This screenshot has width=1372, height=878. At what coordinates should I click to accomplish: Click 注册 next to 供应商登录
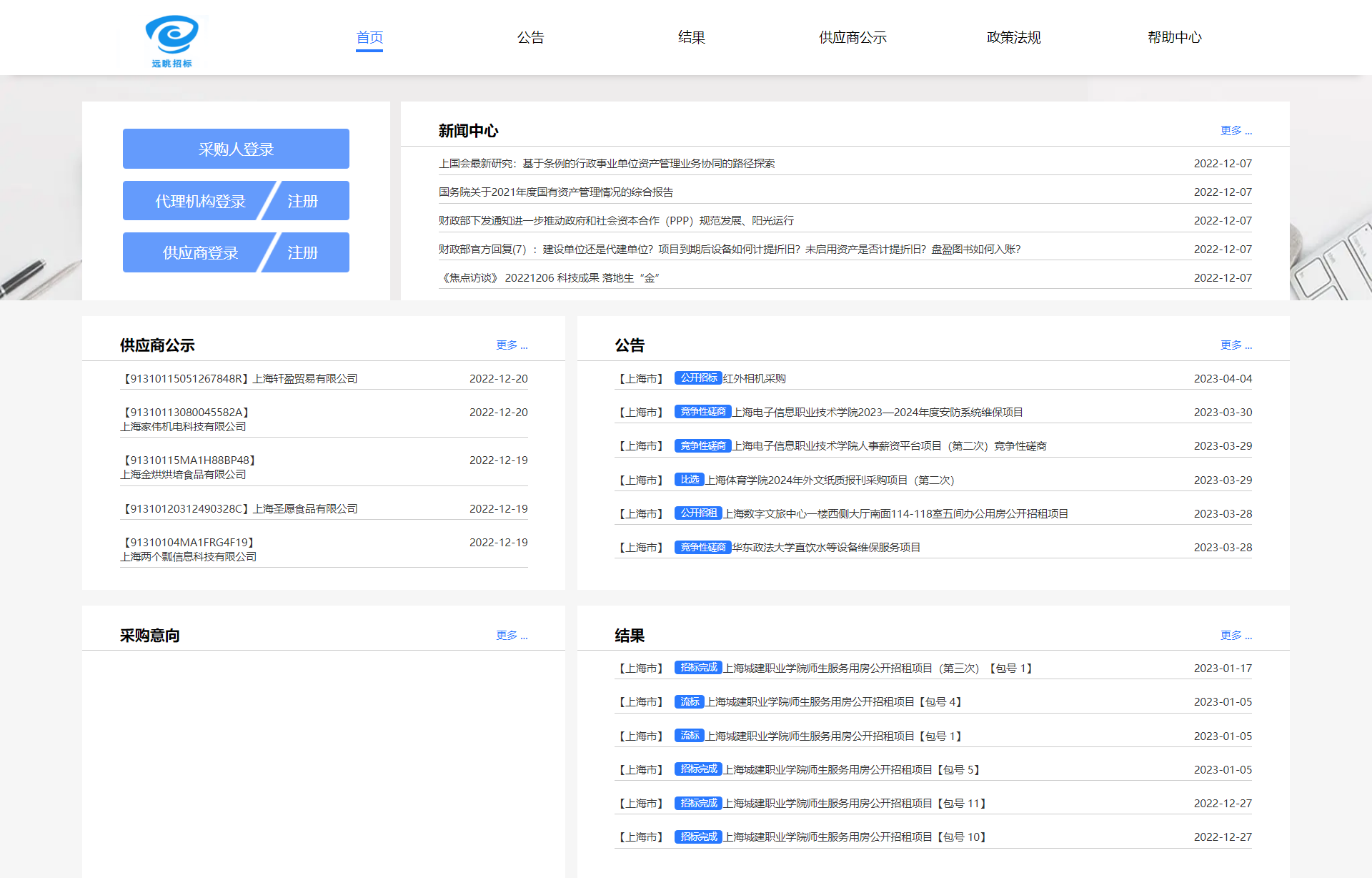pos(303,252)
